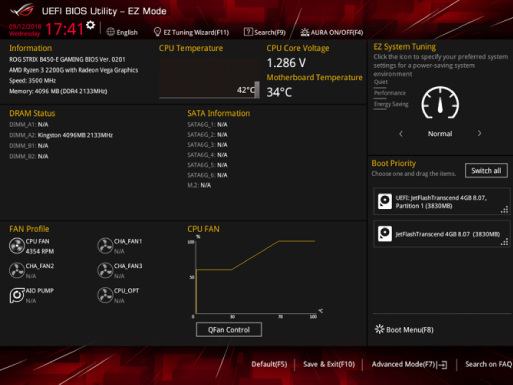513x385 pixels.
Task: Click the Switch all button
Action: (x=486, y=171)
